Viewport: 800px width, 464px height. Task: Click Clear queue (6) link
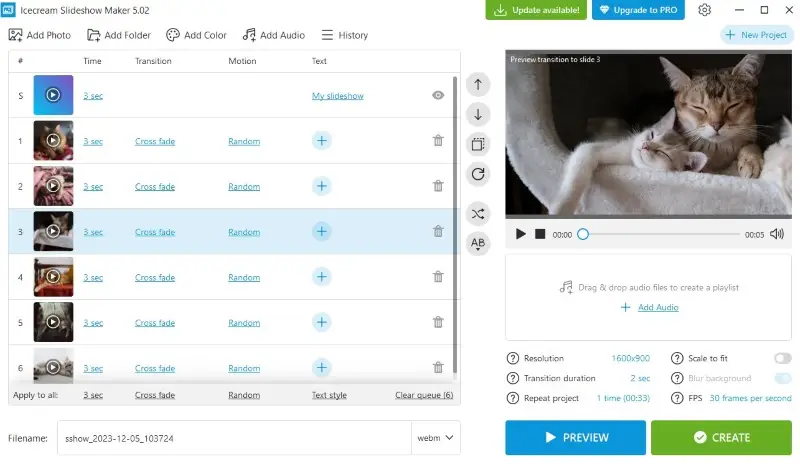424,395
